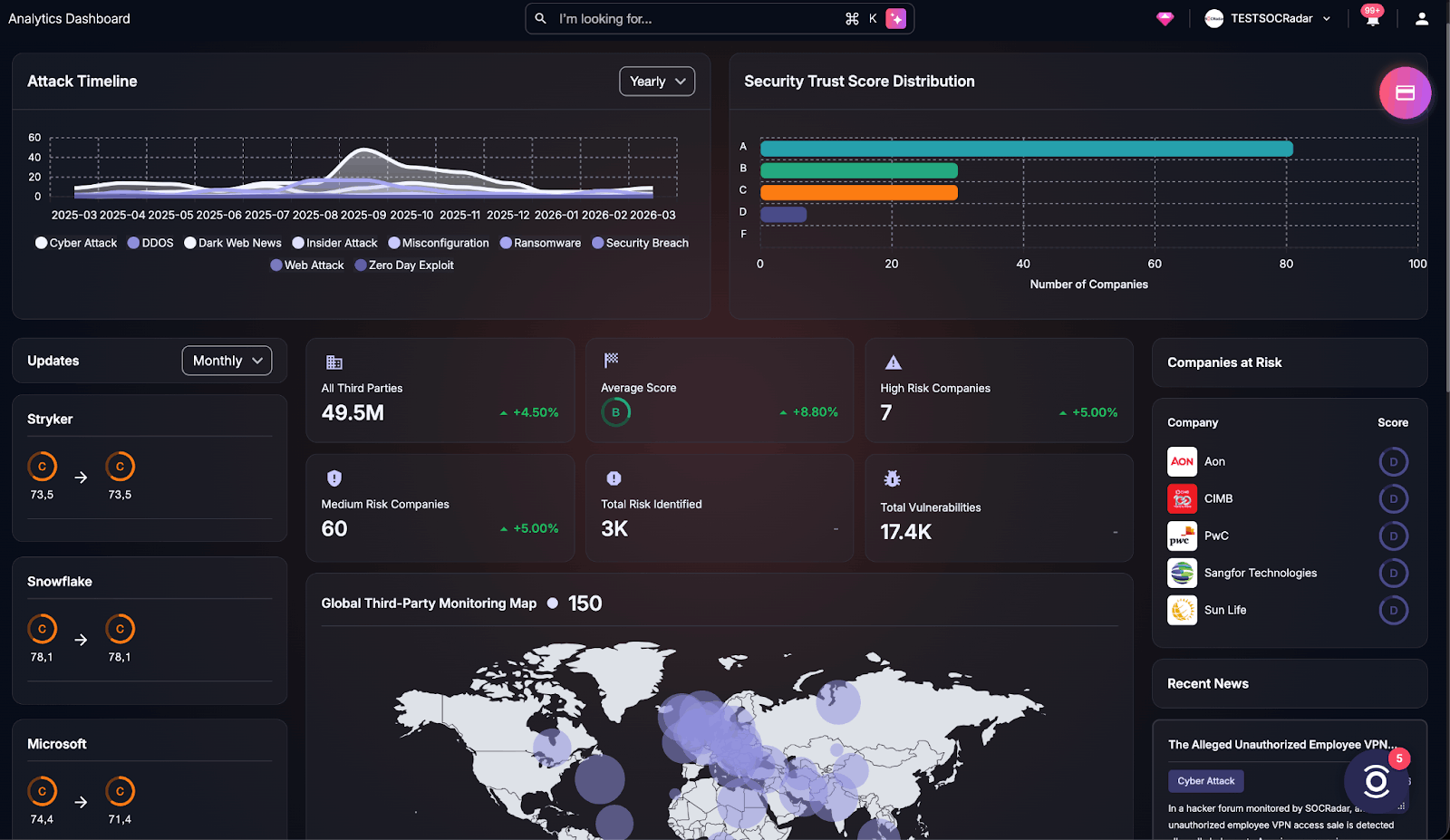Click the user profile icon top right
Screen dimensions: 1450x840
tap(1420, 18)
